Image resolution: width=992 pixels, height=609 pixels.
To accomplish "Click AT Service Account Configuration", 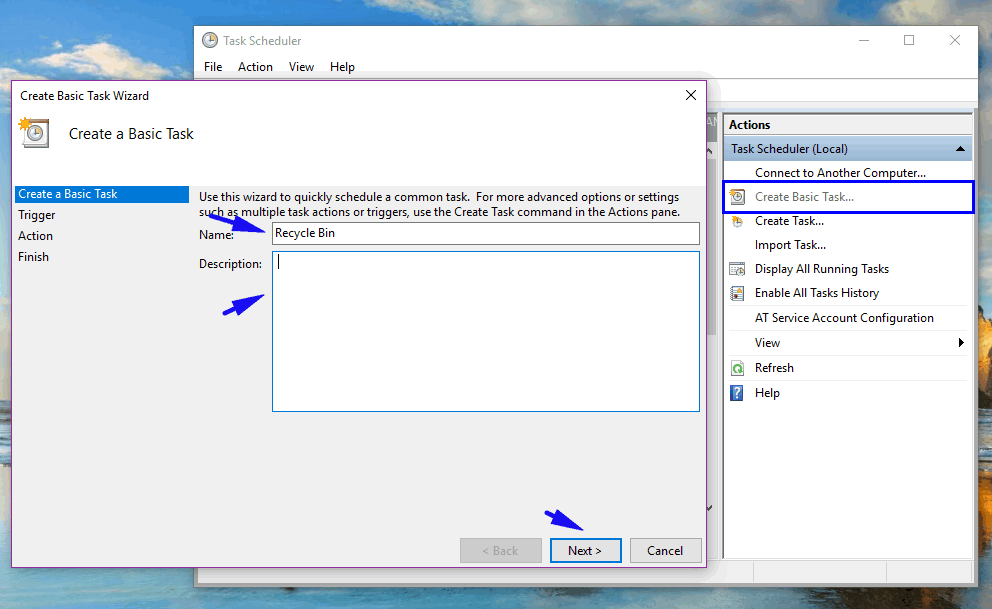I will (844, 318).
